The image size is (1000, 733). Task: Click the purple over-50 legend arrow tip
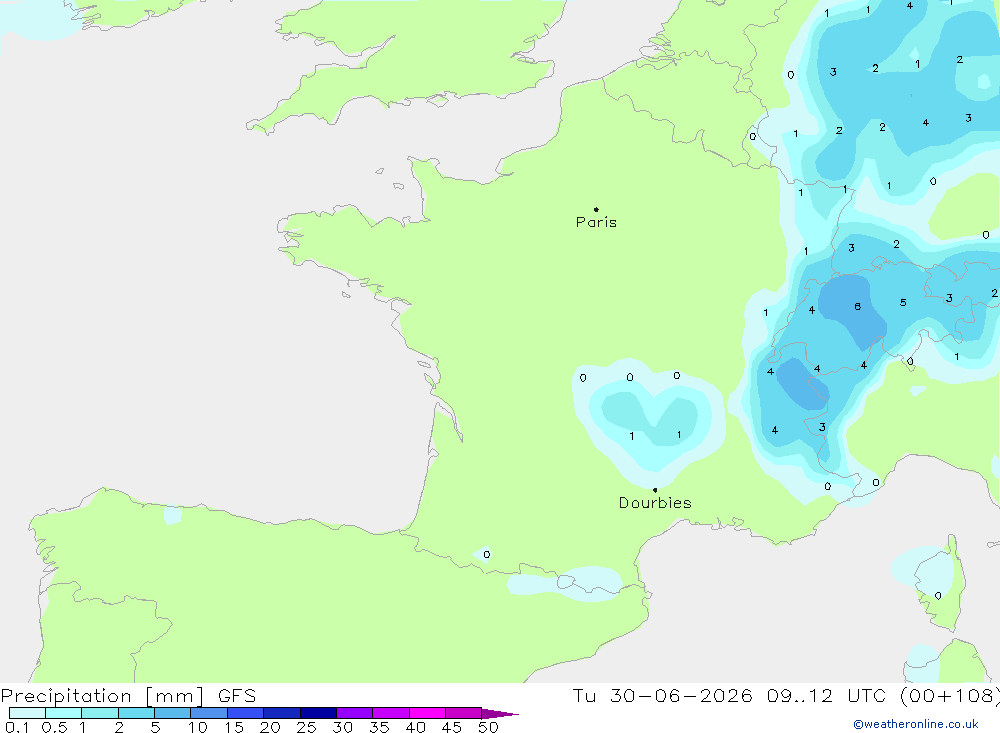point(501,714)
